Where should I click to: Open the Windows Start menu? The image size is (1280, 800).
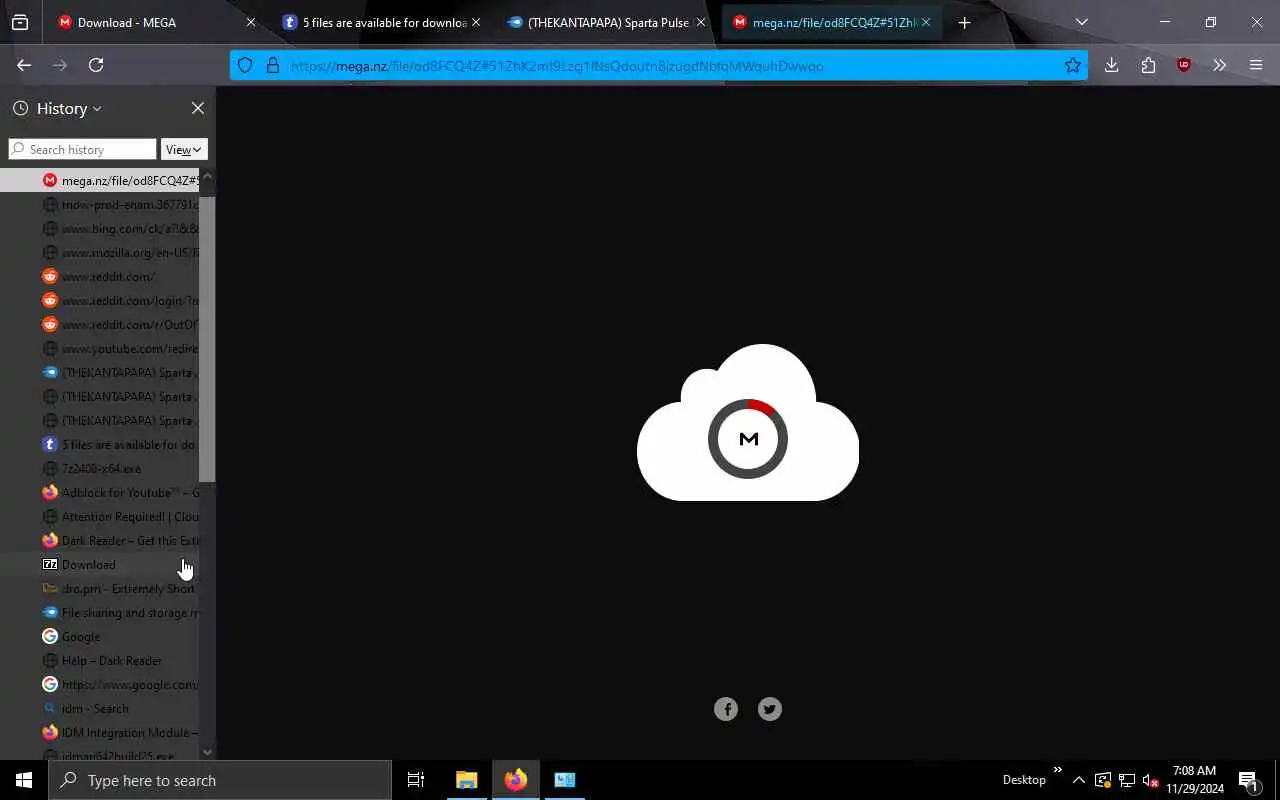(x=24, y=780)
